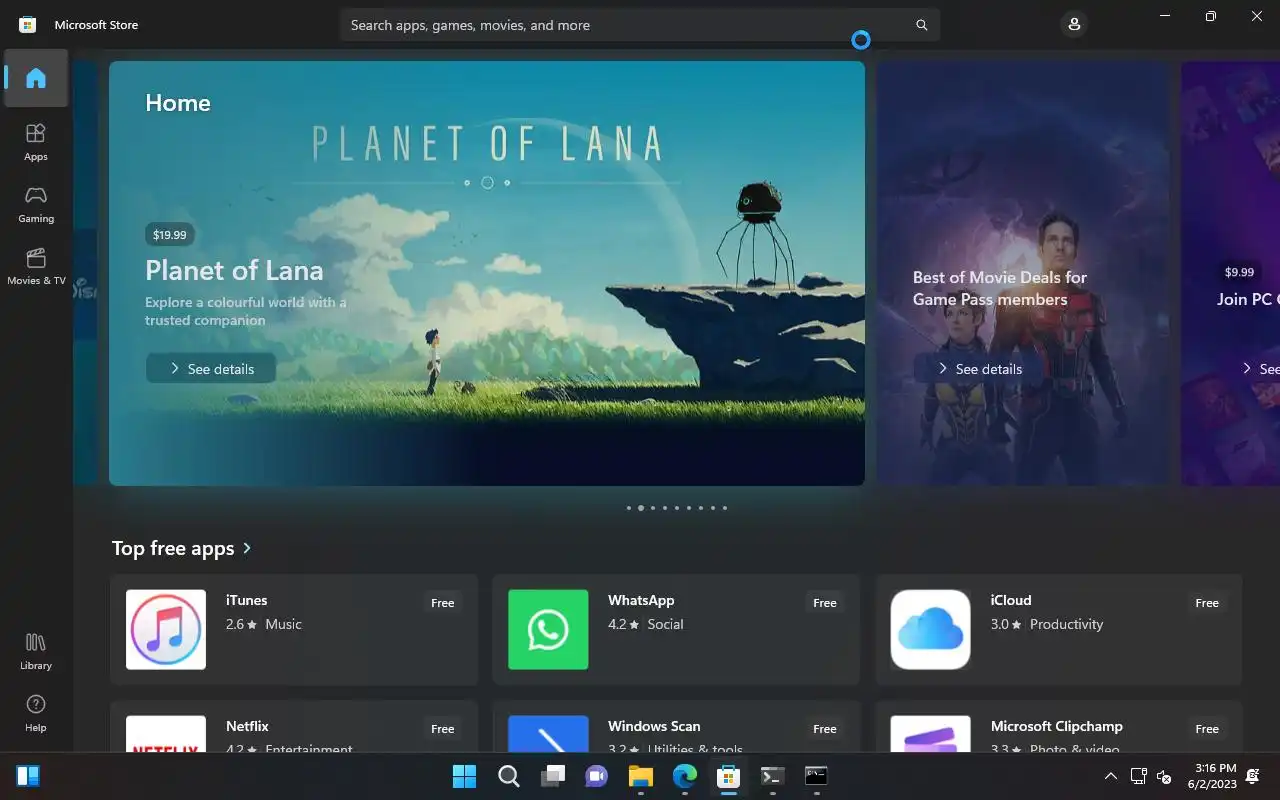
Task: Open taskbar Search
Action: pyautogui.click(x=509, y=776)
